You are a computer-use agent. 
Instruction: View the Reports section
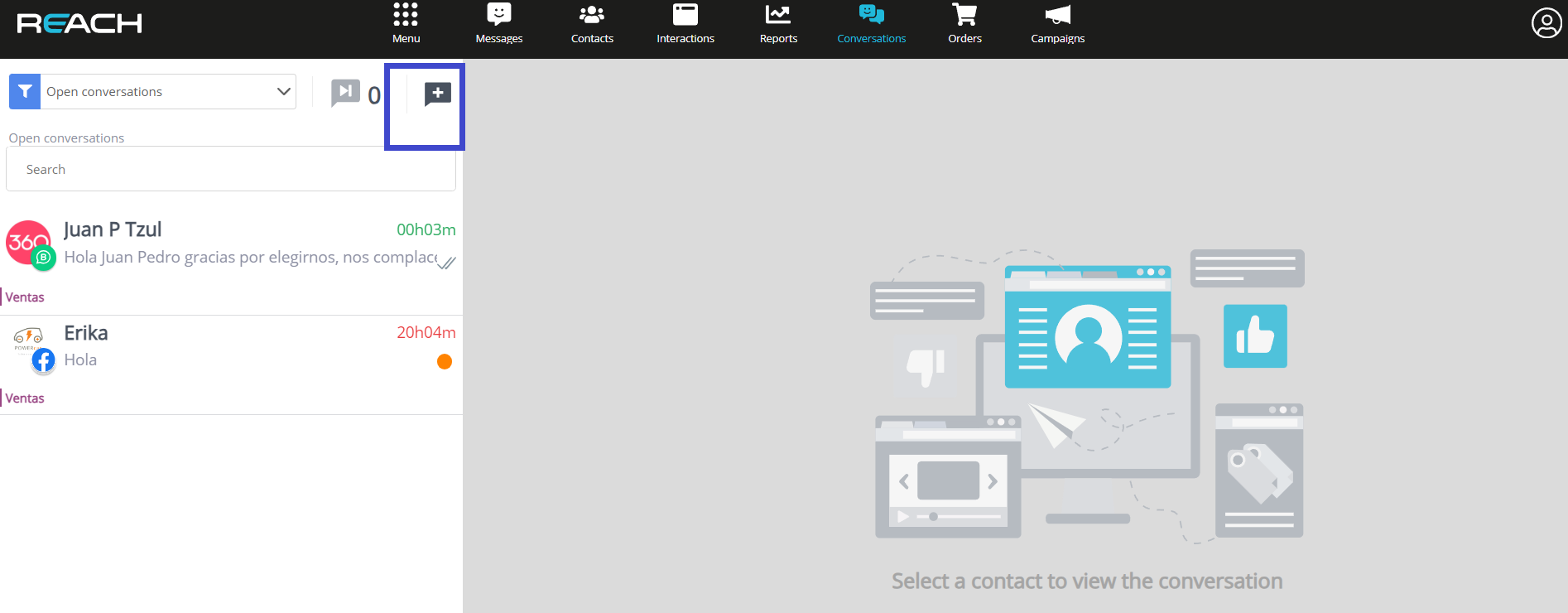[x=778, y=23]
